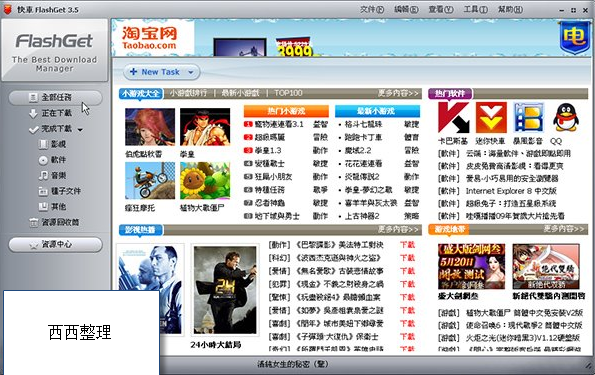Image resolution: width=595 pixels, height=375 pixels.
Task: Open 資源中心 resource center
Action: coord(55,244)
